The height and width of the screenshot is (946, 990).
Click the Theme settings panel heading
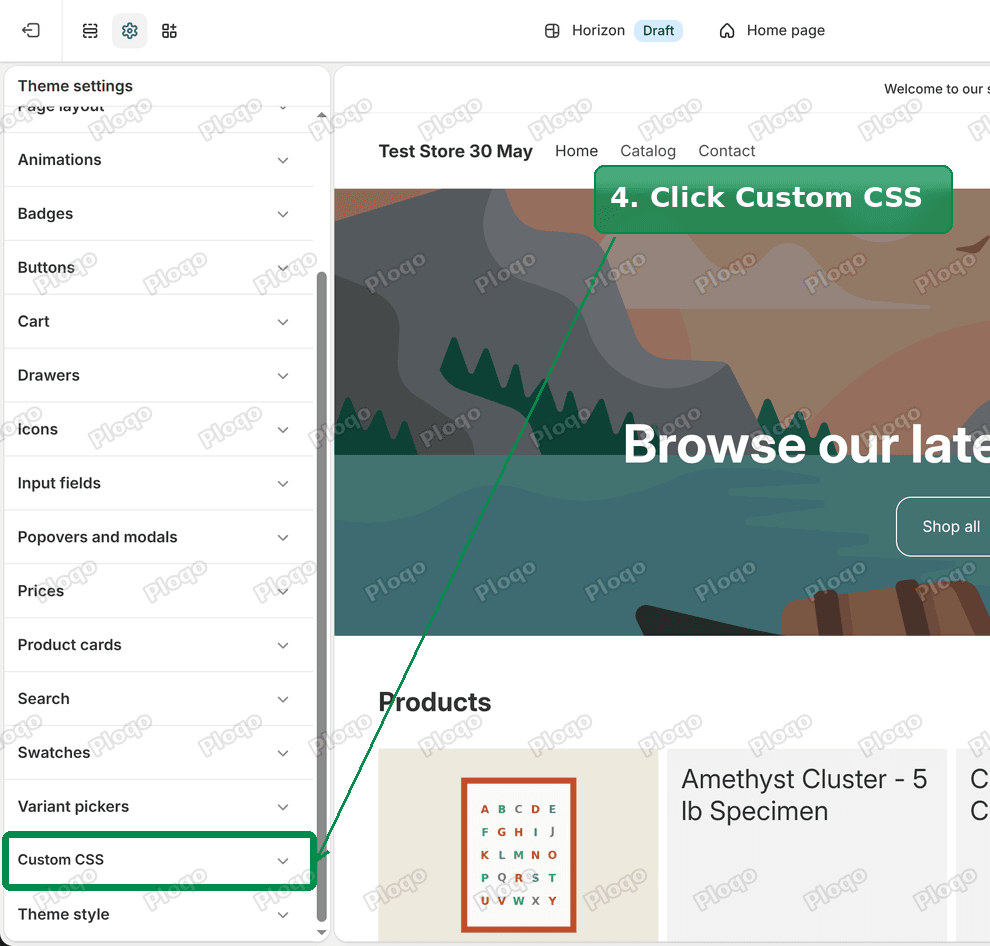click(x=75, y=86)
